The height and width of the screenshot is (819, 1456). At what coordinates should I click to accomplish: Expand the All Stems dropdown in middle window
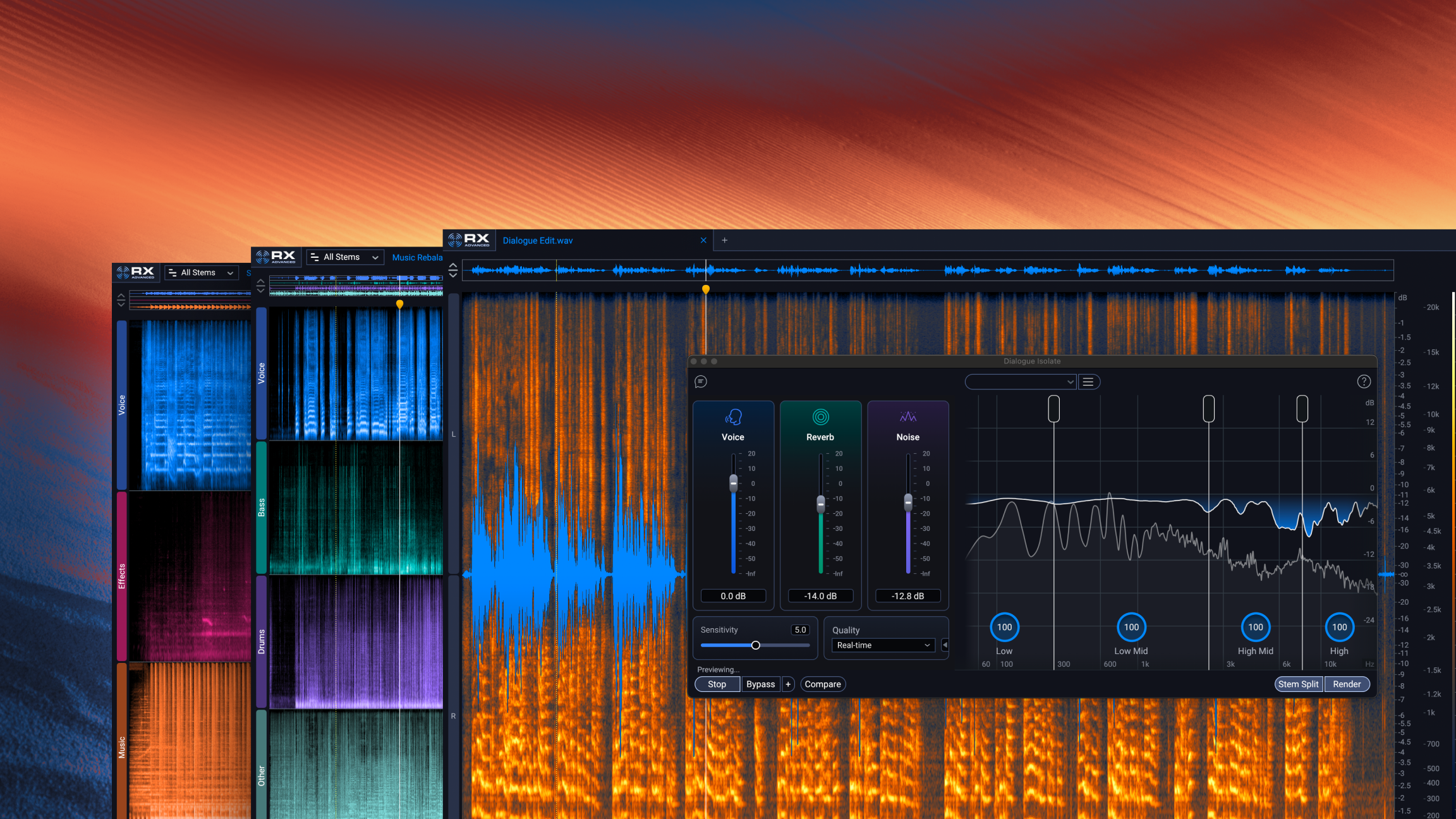coord(345,257)
